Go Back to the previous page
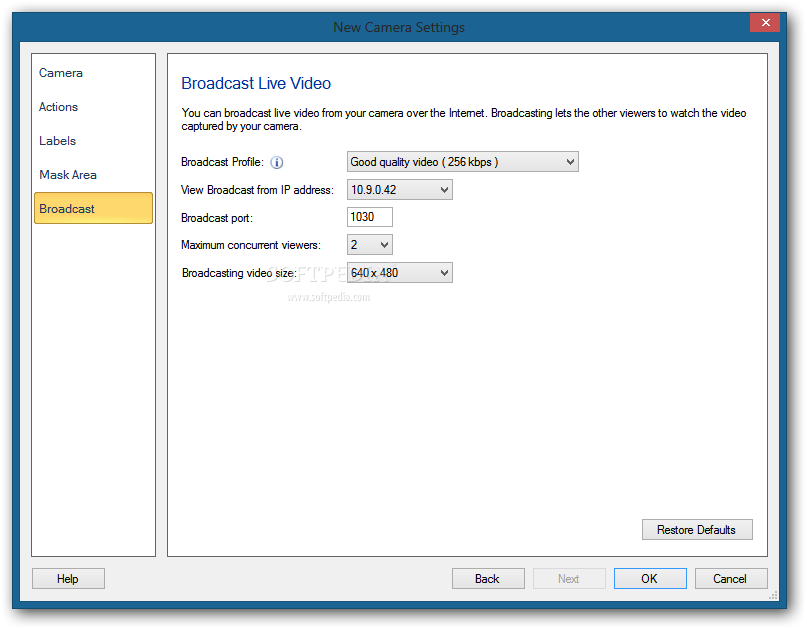Image resolution: width=807 pixels, height=629 pixels. point(488,579)
